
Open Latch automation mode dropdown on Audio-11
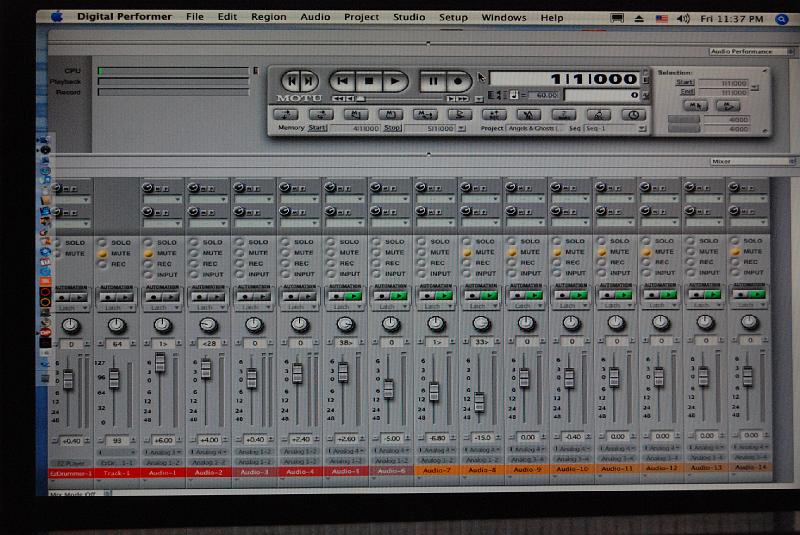click(615, 305)
